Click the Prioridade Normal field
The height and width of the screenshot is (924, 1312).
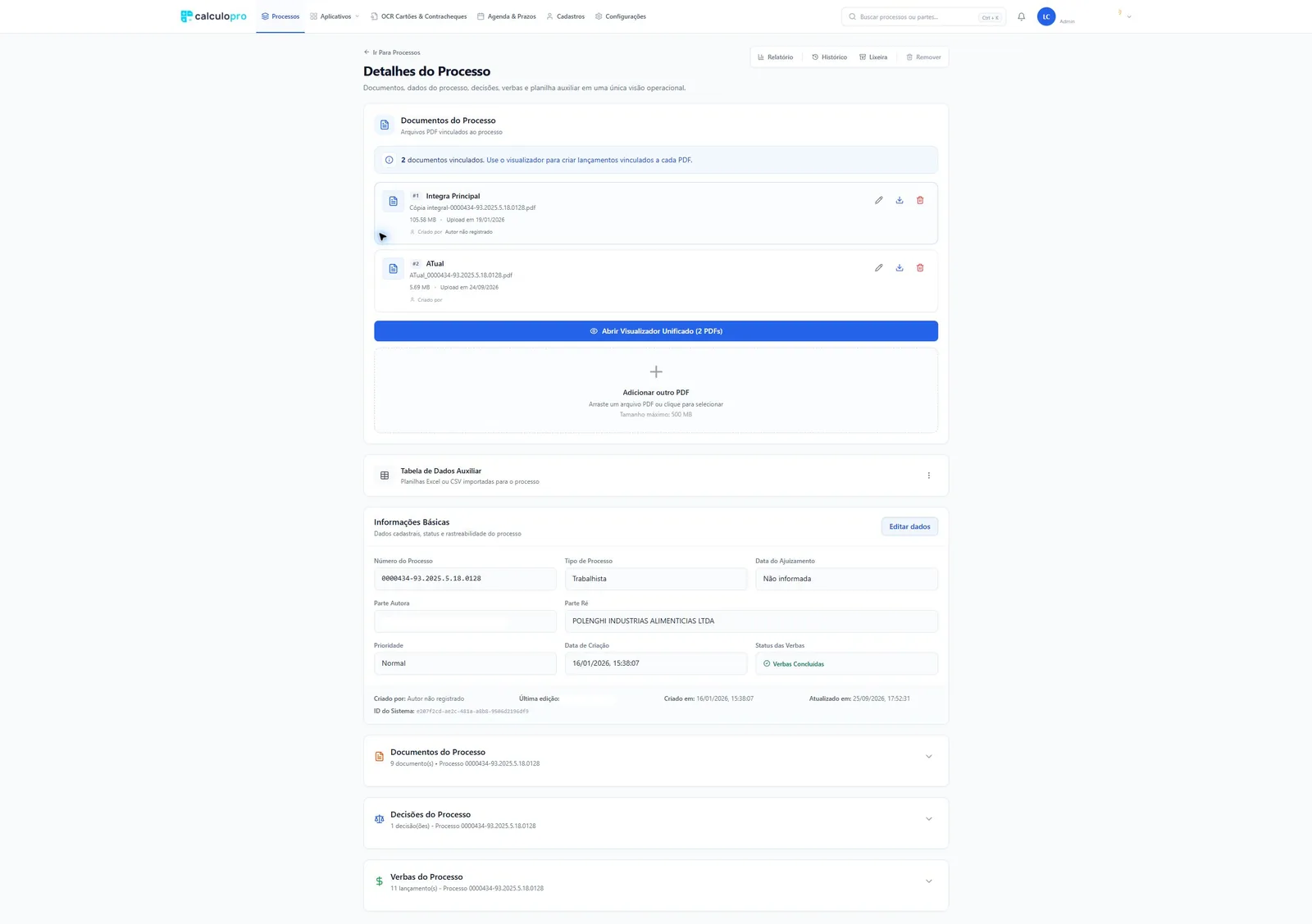coord(465,663)
